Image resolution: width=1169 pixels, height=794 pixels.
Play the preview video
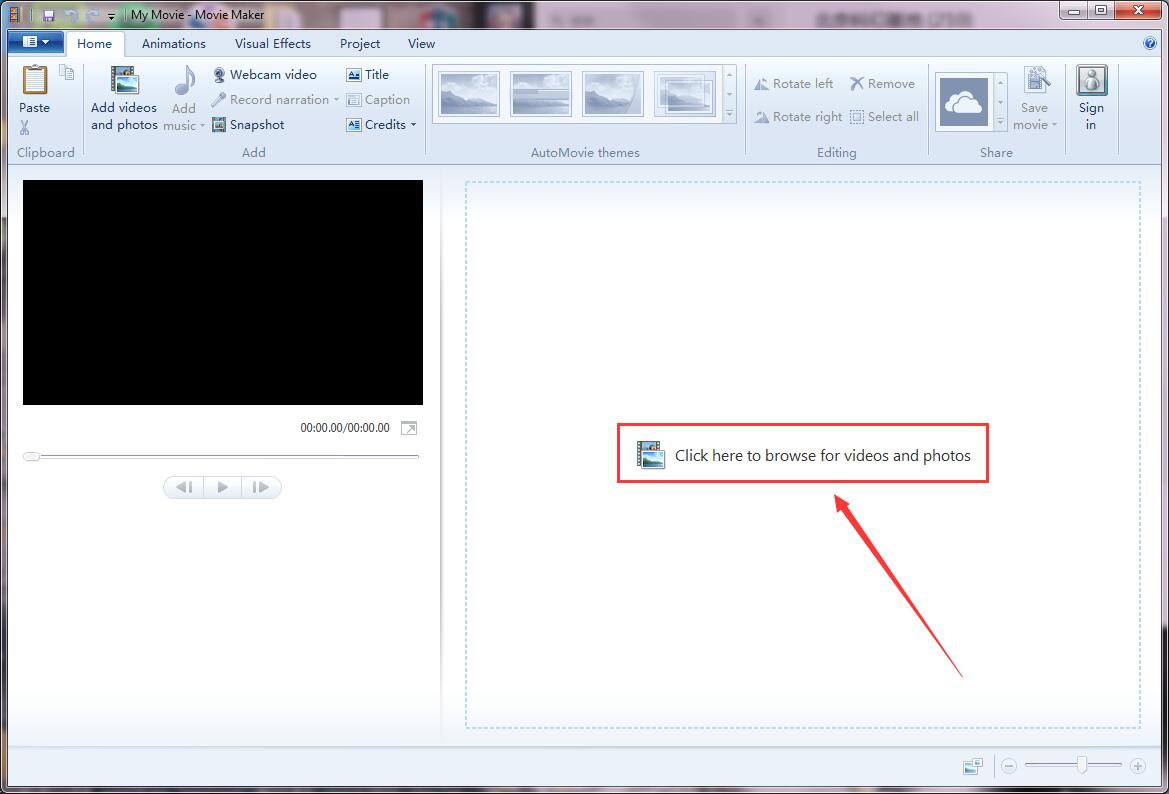tap(222, 487)
